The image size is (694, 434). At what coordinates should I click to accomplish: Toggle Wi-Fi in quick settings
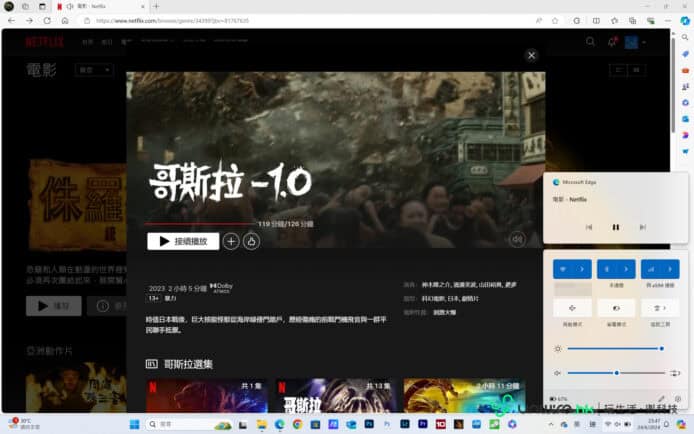click(x=563, y=269)
